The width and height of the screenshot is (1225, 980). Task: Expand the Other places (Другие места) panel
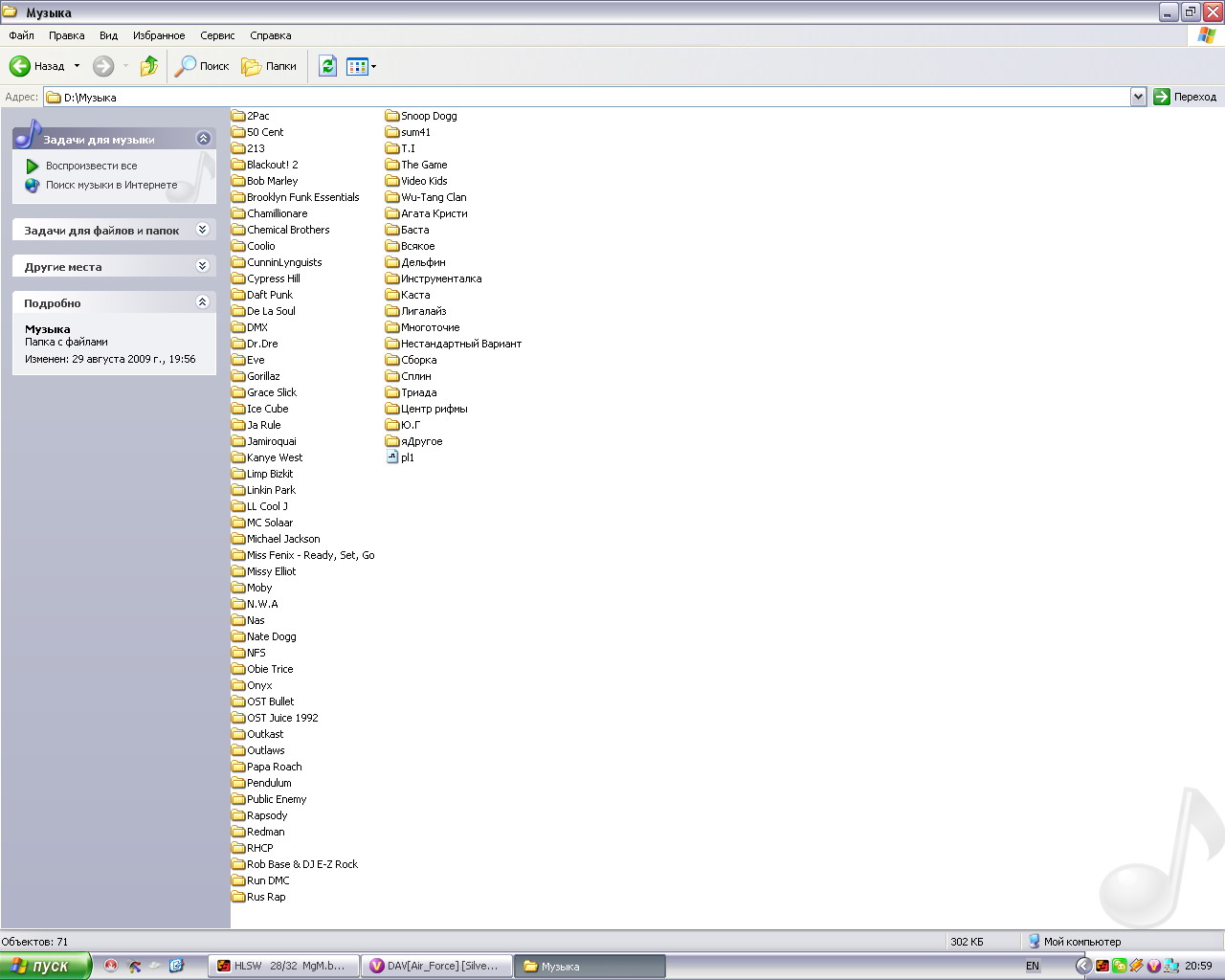[202, 266]
